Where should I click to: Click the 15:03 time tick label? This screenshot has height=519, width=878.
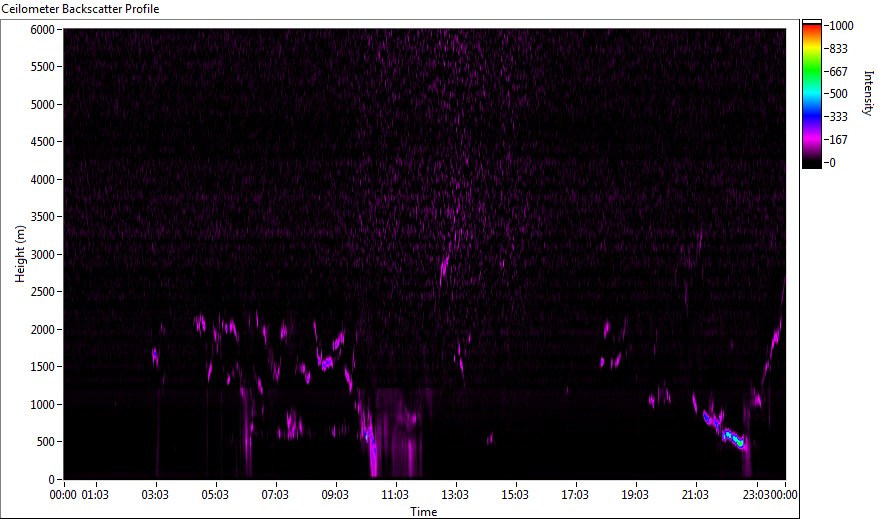coord(515,495)
